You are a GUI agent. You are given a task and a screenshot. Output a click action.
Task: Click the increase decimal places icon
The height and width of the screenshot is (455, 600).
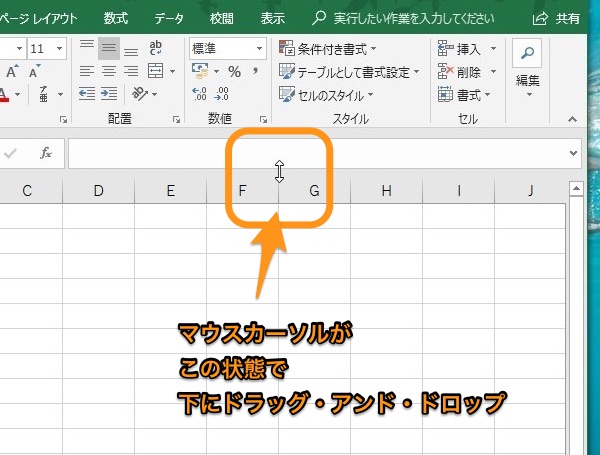click(198, 95)
